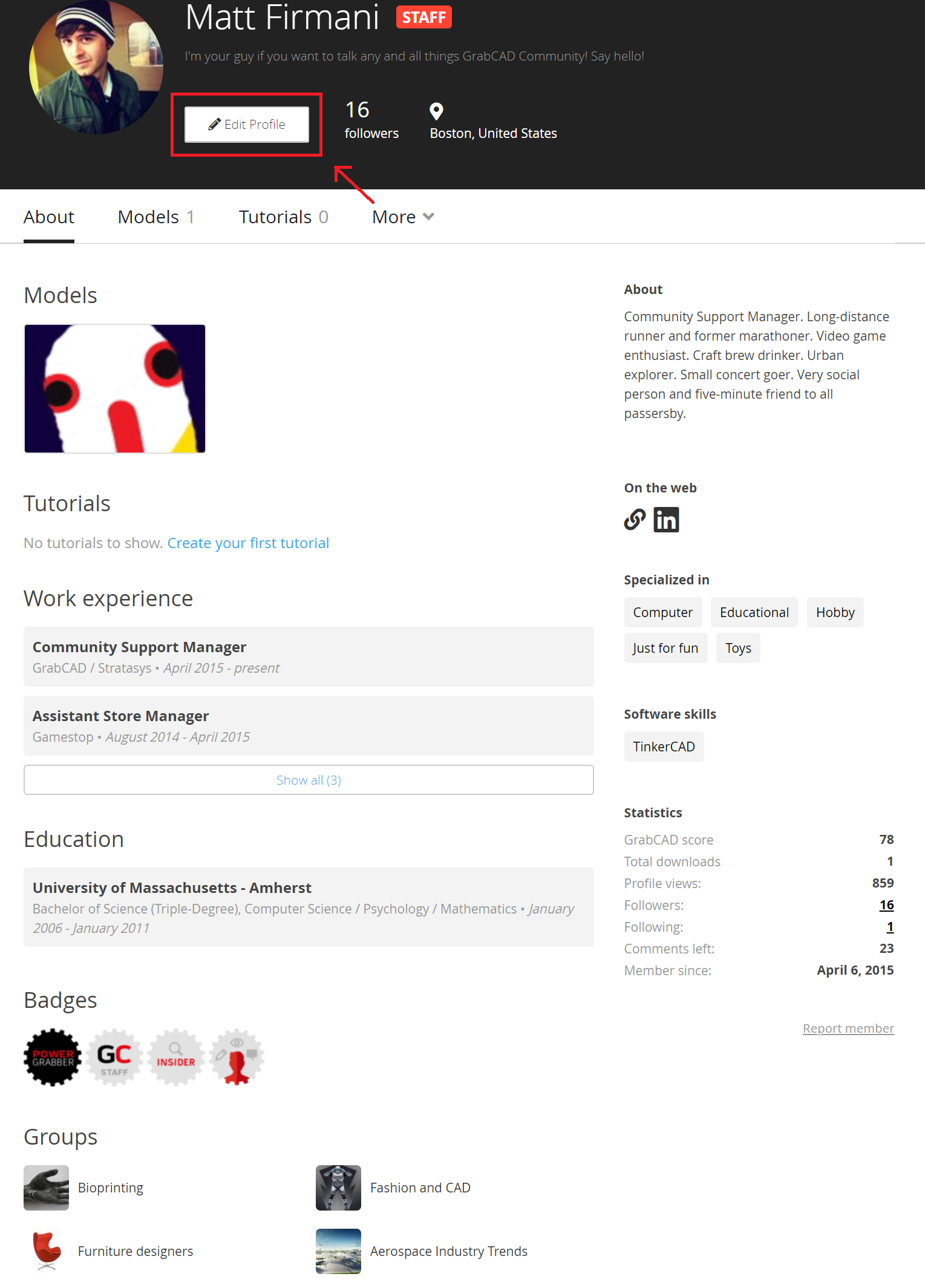Select the TinkerCAD software skill tag
The image size is (925, 1288).
point(664,747)
